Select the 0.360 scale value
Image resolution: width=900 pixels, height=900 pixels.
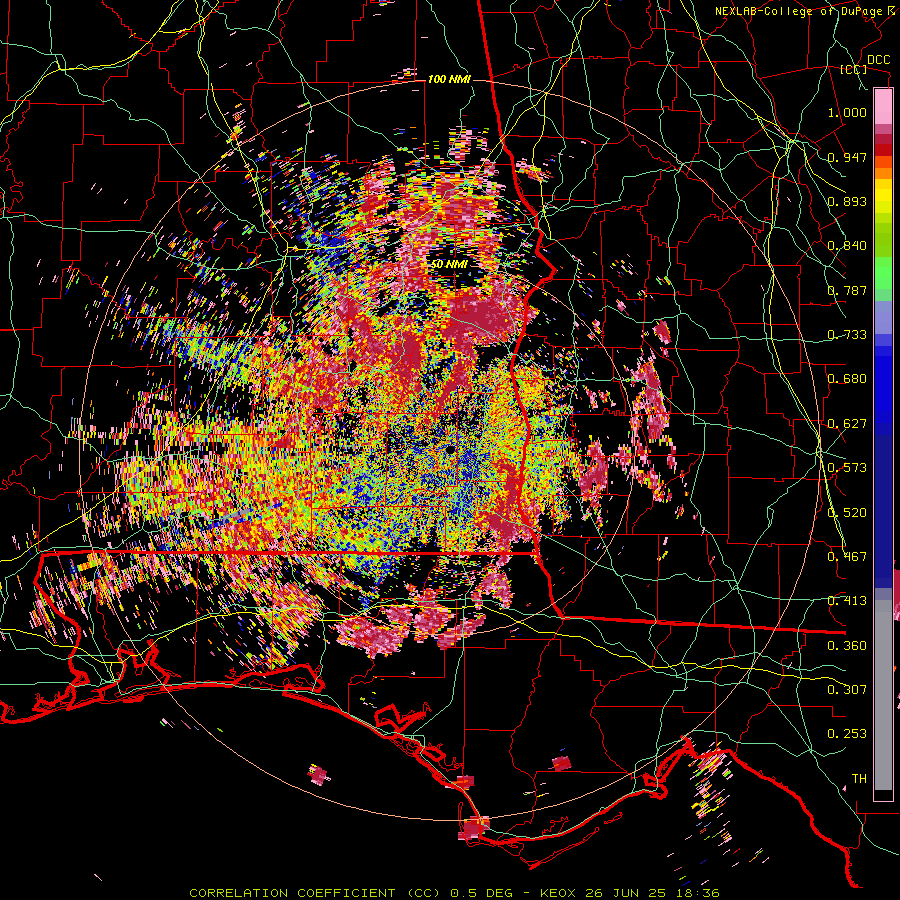[x=847, y=646]
